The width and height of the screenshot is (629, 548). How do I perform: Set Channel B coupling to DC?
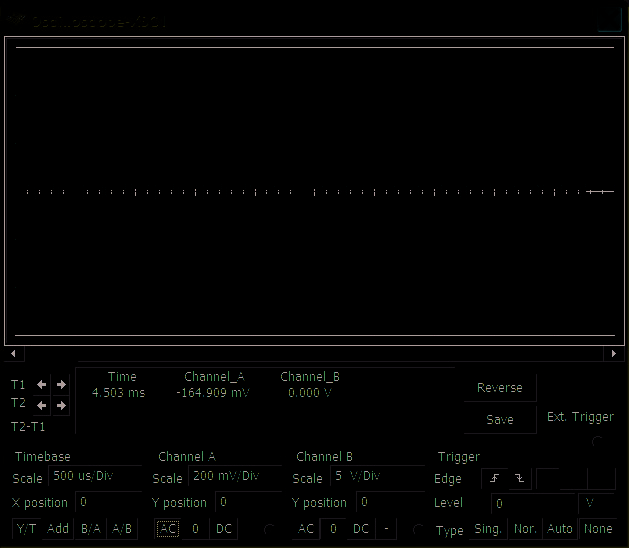pos(361,529)
